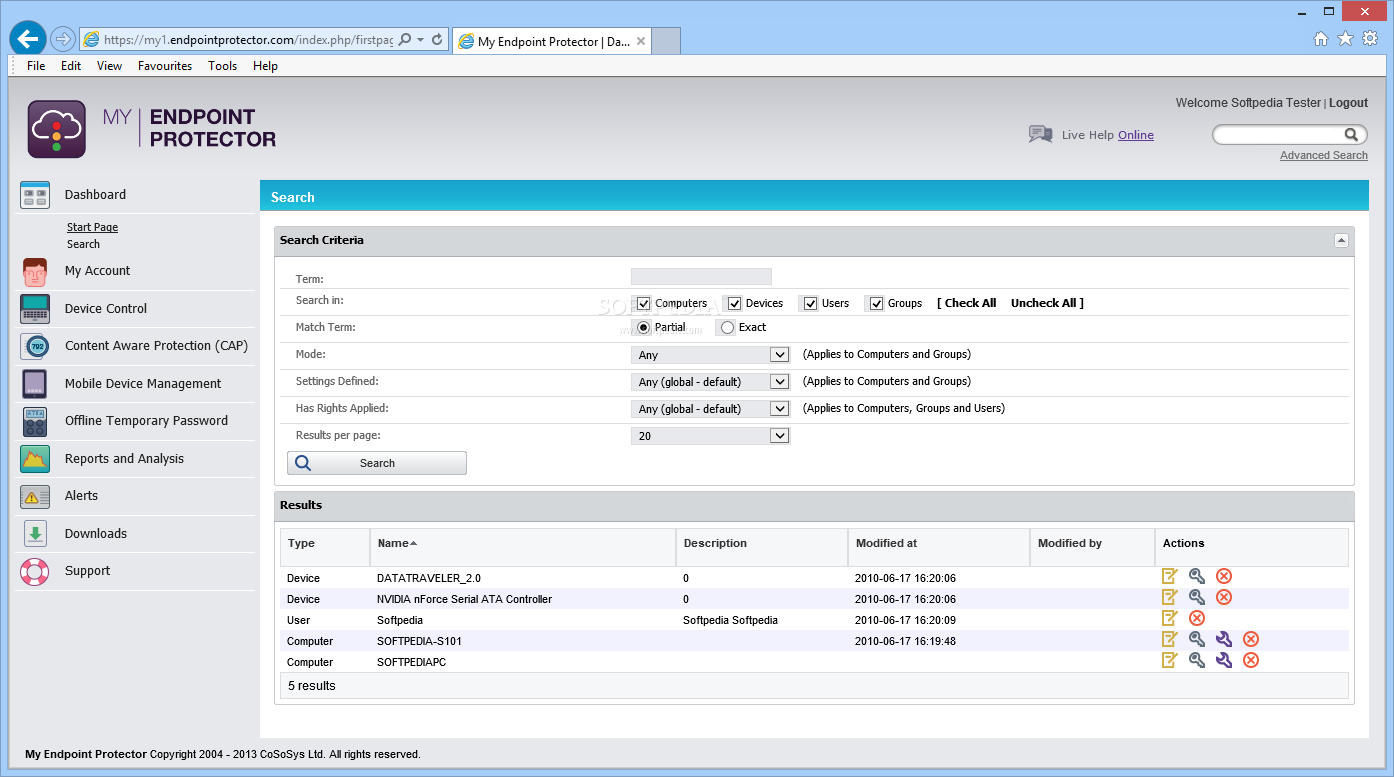Open the File menu
This screenshot has height=777, width=1394.
tap(36, 66)
